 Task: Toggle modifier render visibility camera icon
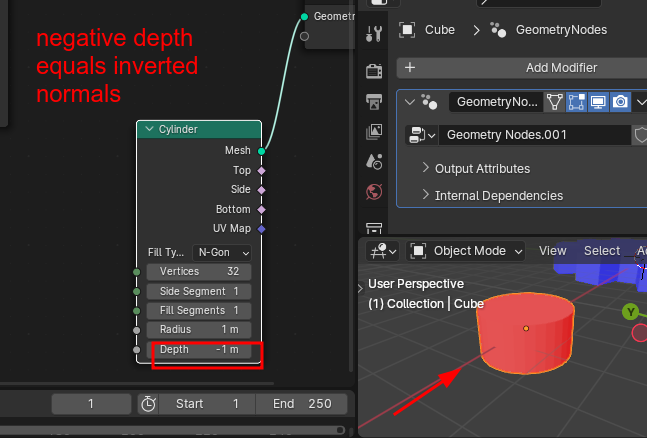tap(620, 102)
